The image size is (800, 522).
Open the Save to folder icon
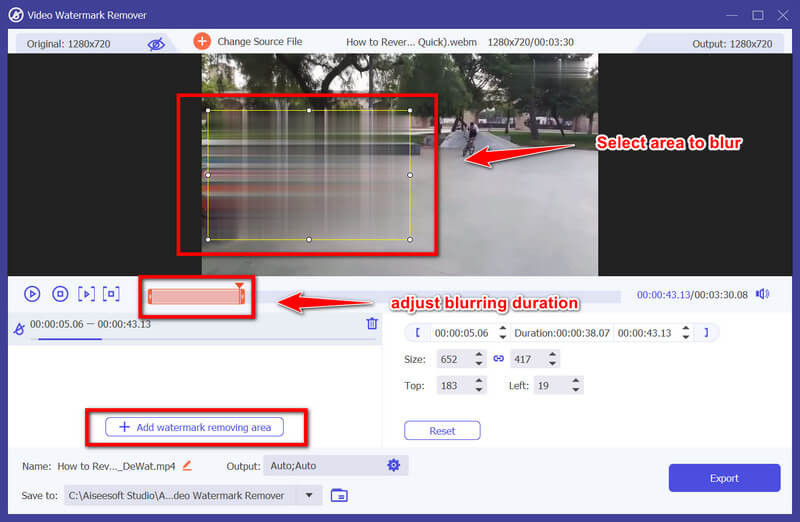(339, 495)
